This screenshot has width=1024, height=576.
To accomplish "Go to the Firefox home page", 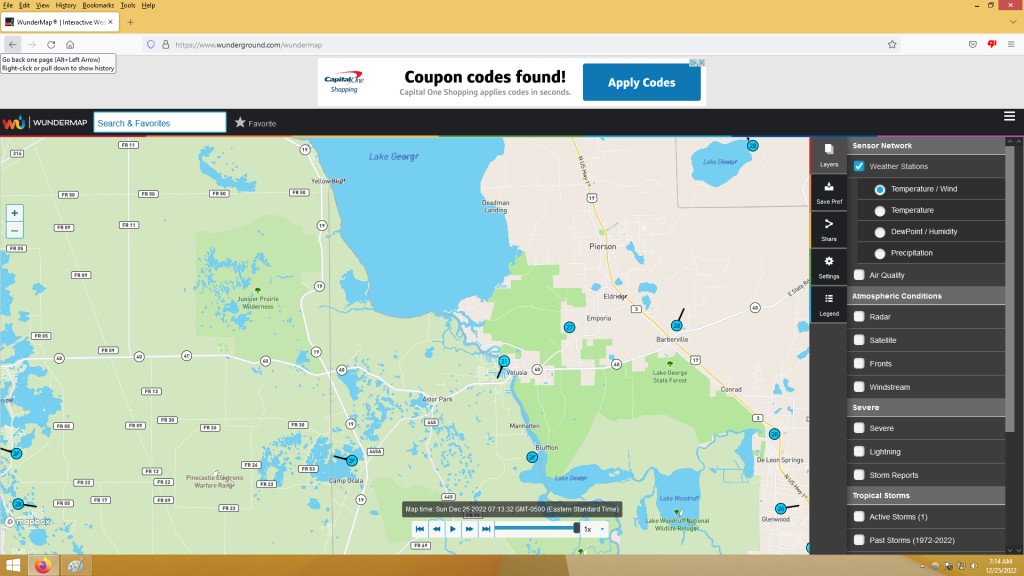I will pos(70,44).
